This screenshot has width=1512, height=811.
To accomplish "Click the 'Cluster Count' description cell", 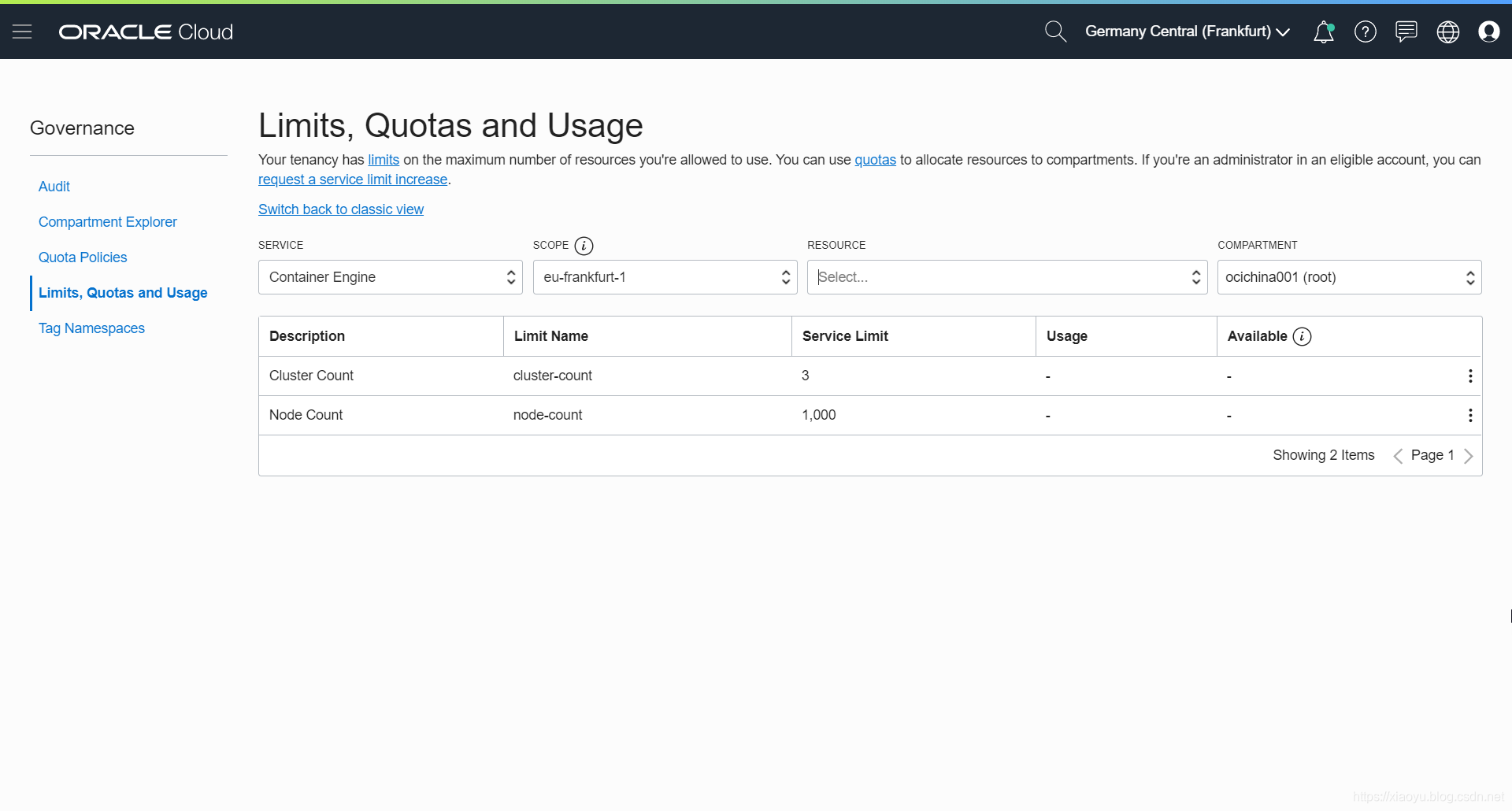I will (311, 376).
